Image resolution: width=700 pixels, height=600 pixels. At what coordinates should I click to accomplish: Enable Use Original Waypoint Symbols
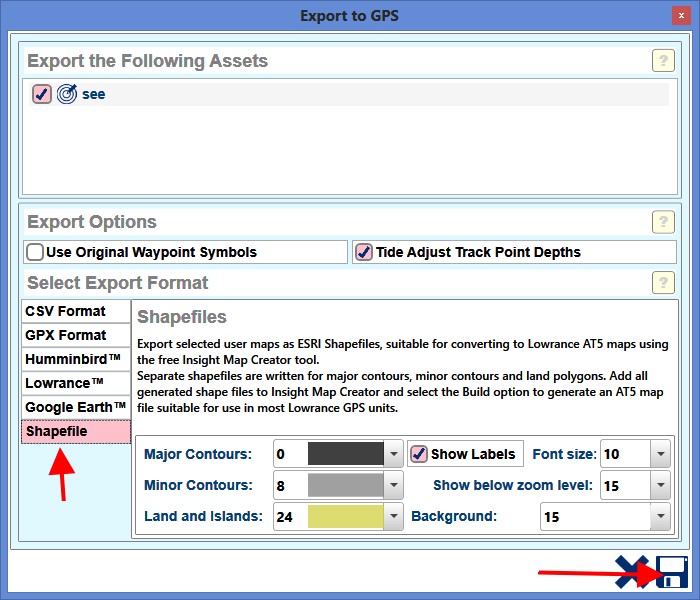pyautogui.click(x=36, y=252)
